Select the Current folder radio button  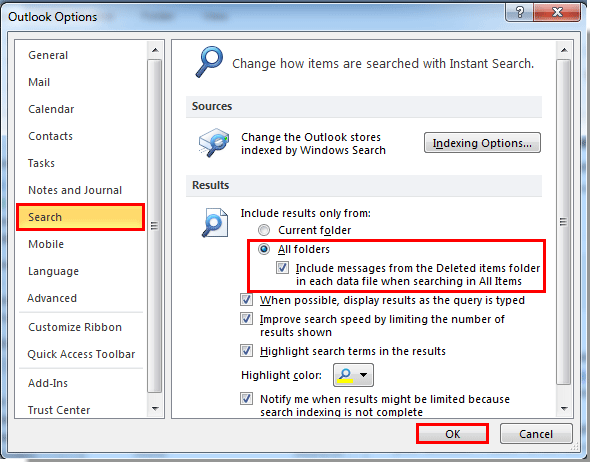coord(264,230)
